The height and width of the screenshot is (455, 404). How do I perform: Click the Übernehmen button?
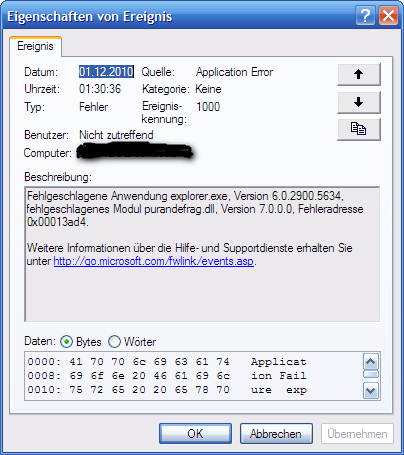click(x=357, y=434)
